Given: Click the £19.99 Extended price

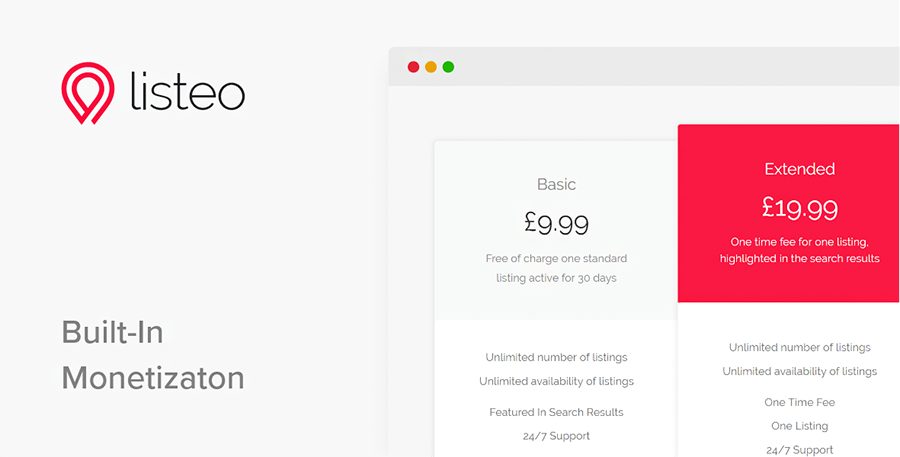Looking at the screenshot, I should tap(799, 207).
